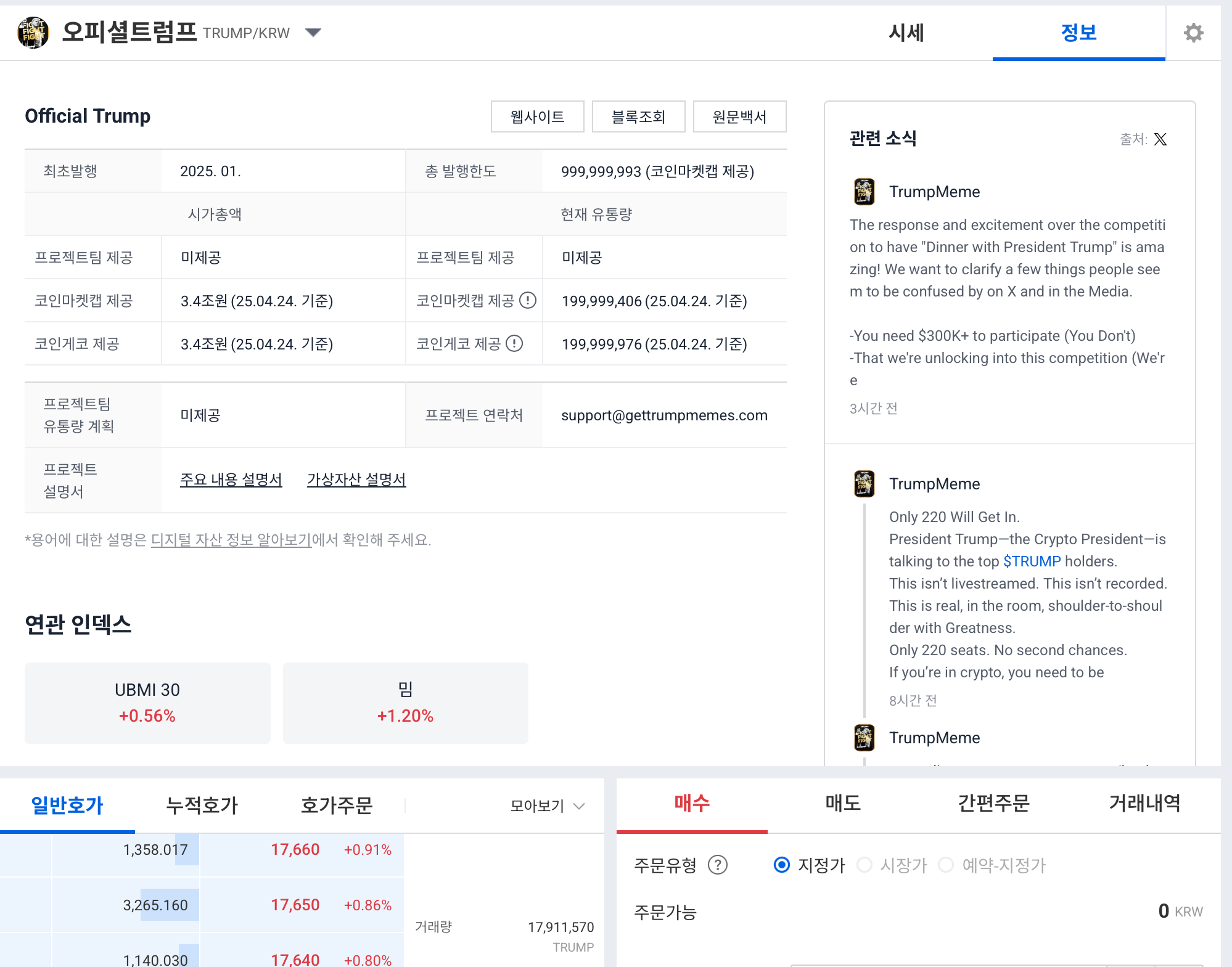The width and height of the screenshot is (1232, 967).
Task: Select the 시장가 radio button
Action: click(864, 865)
